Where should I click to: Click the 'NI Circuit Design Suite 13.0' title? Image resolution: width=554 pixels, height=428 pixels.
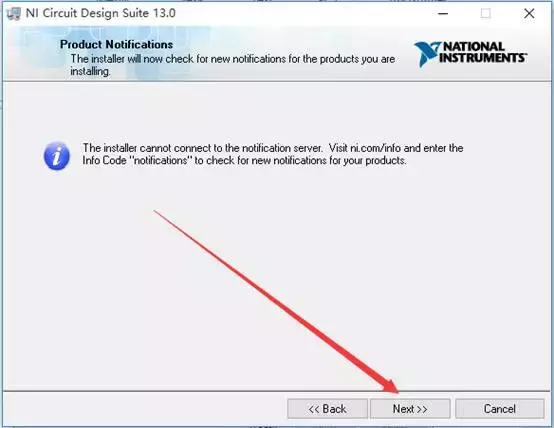(101, 13)
